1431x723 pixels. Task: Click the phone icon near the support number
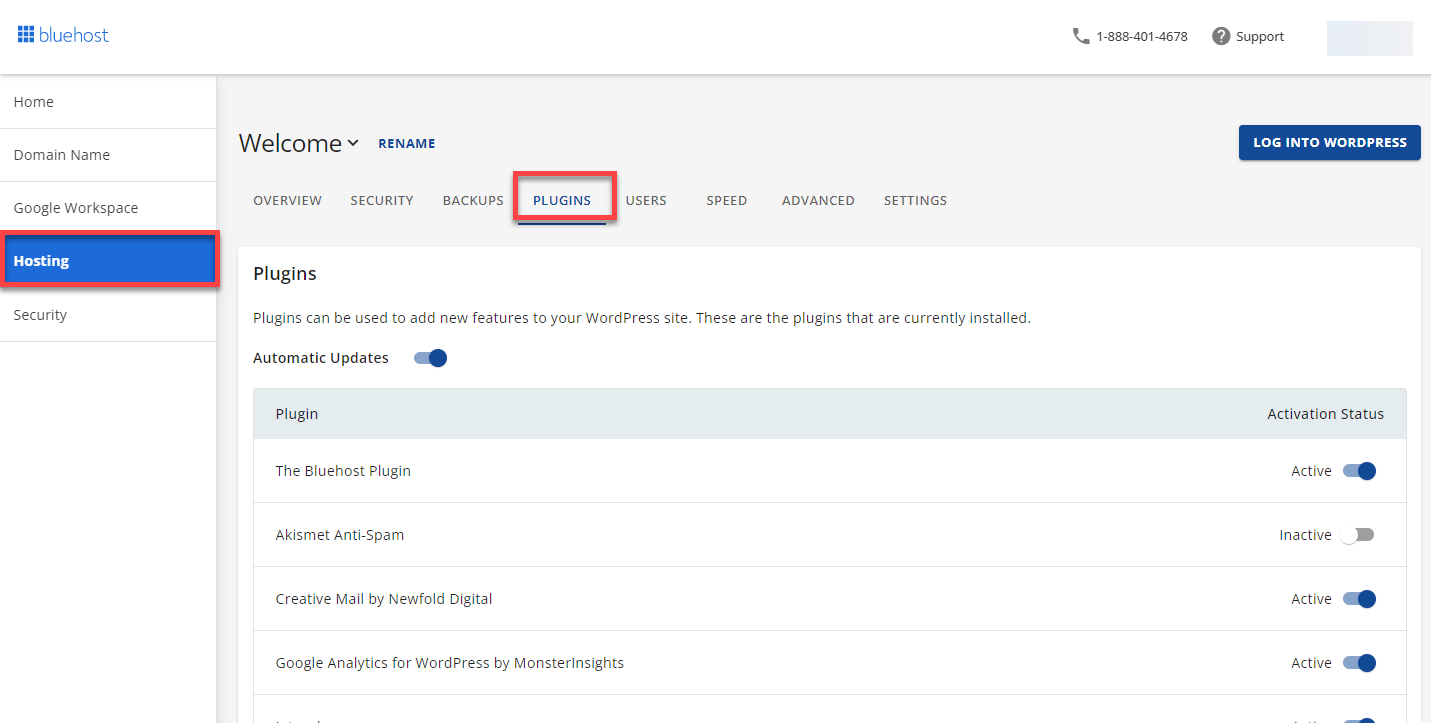(x=1081, y=35)
